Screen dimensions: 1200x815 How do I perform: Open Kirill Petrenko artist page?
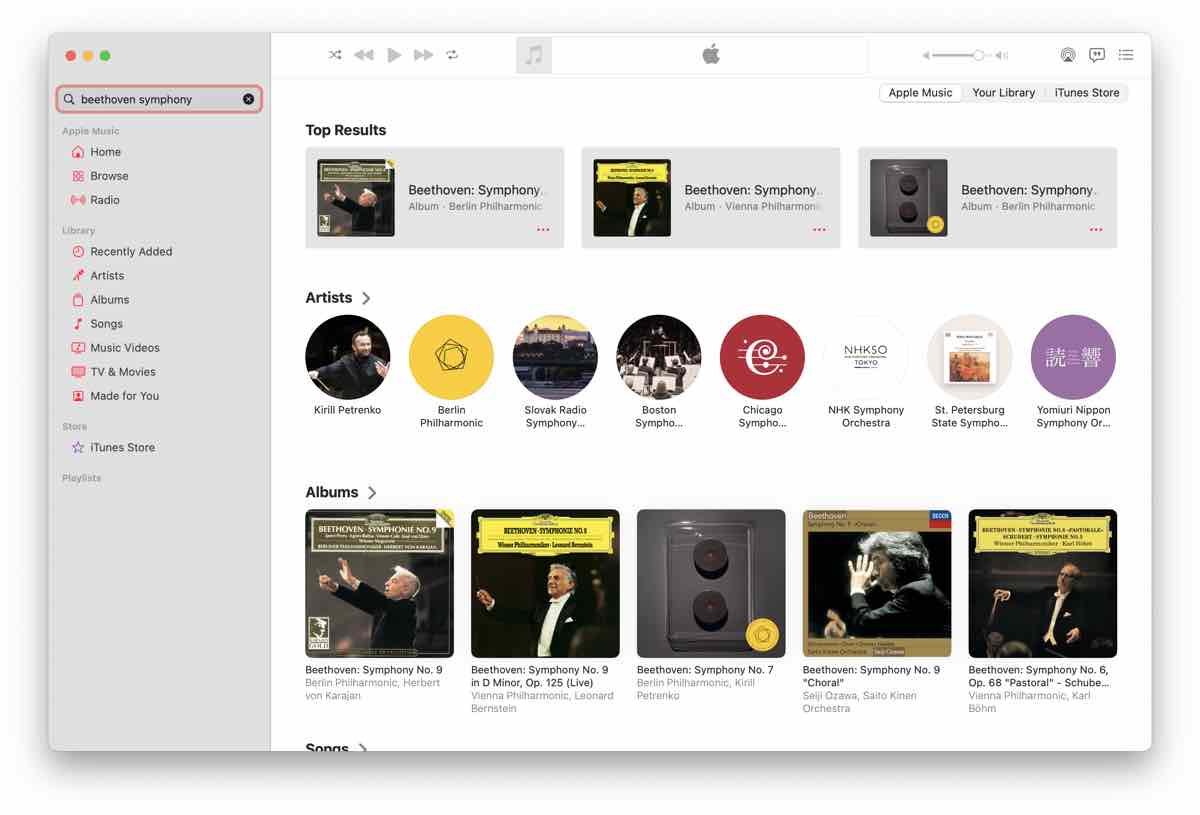348,357
